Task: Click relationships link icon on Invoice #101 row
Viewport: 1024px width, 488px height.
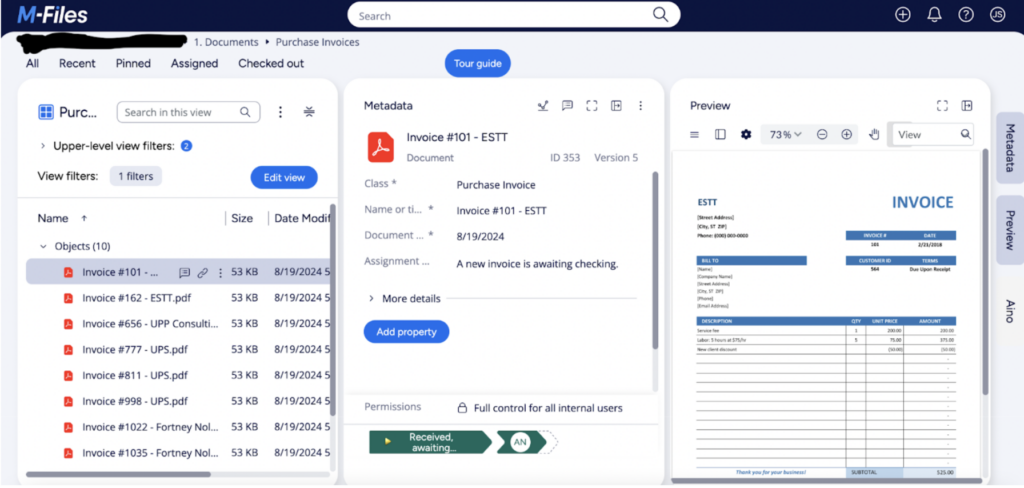Action: pyautogui.click(x=202, y=272)
